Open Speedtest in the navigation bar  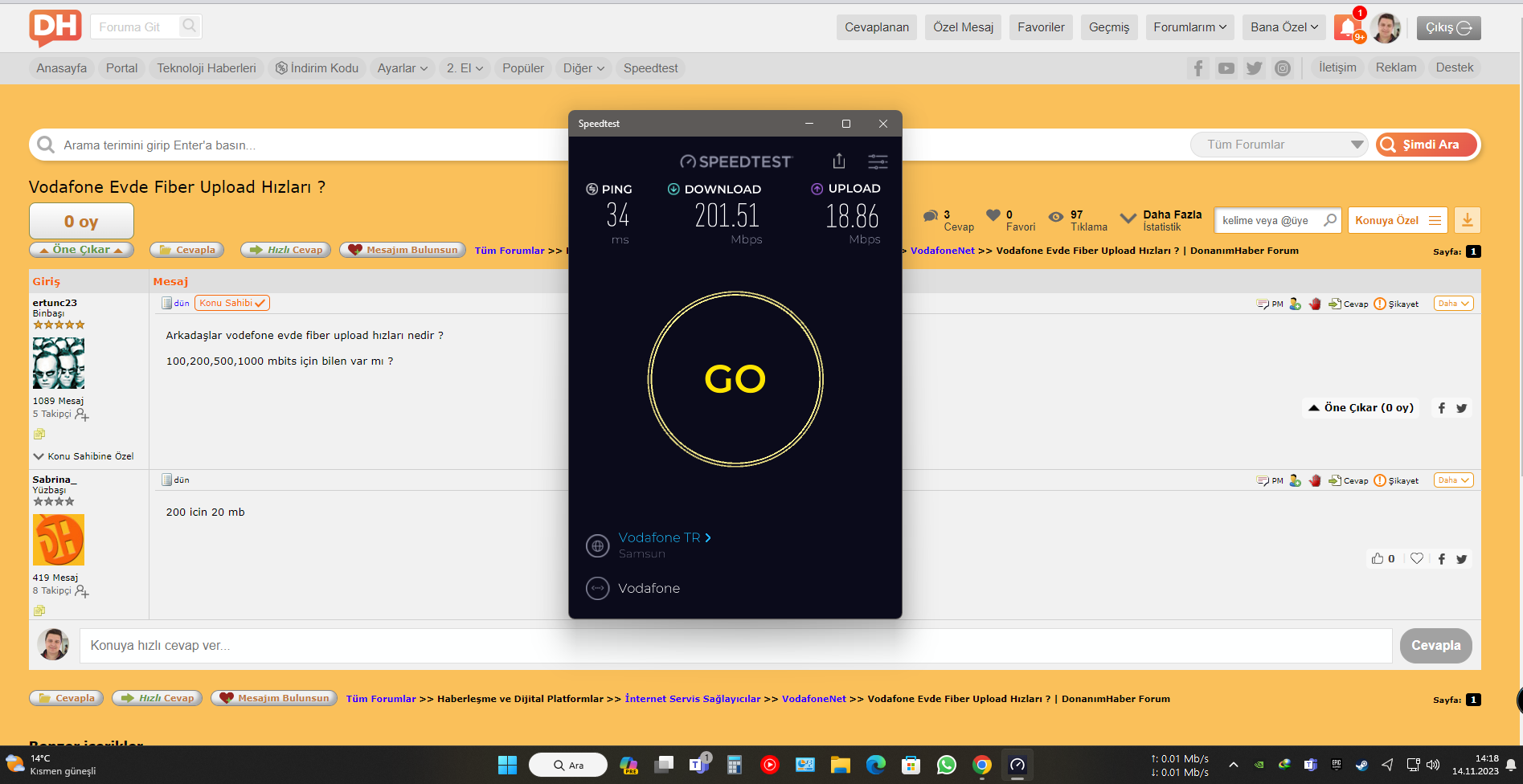pyautogui.click(x=650, y=68)
